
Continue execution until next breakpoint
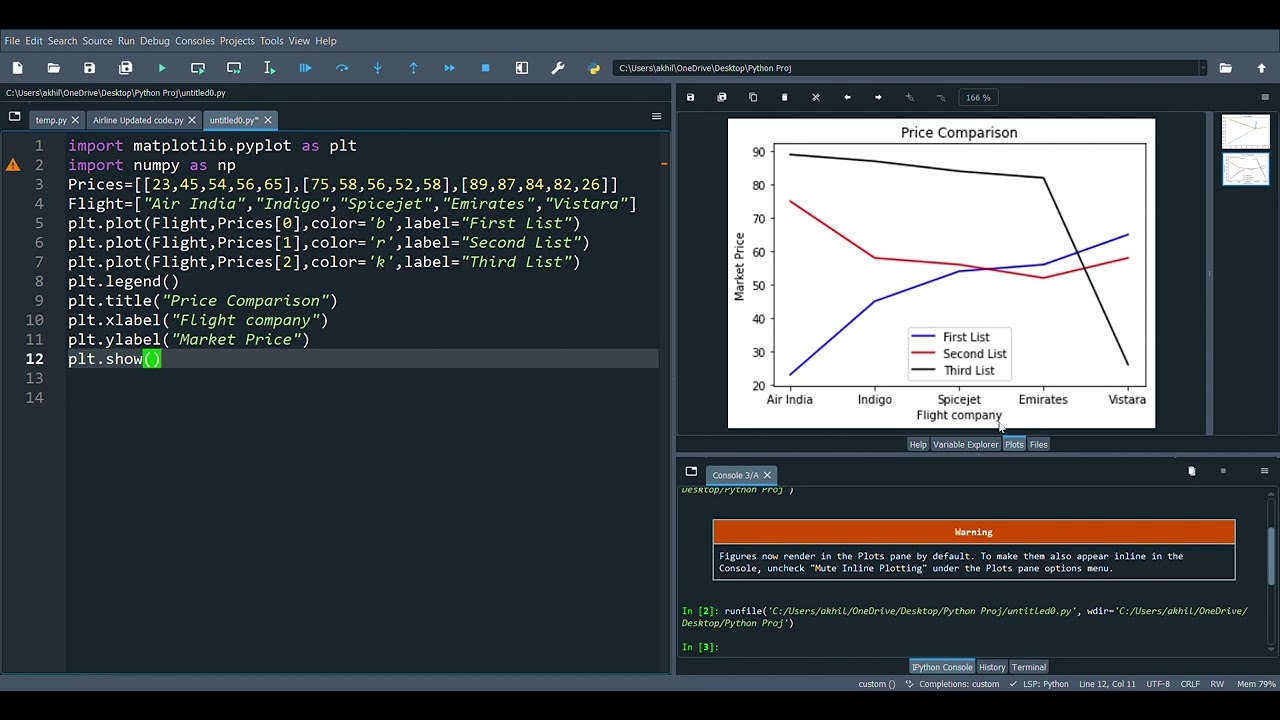coord(450,68)
